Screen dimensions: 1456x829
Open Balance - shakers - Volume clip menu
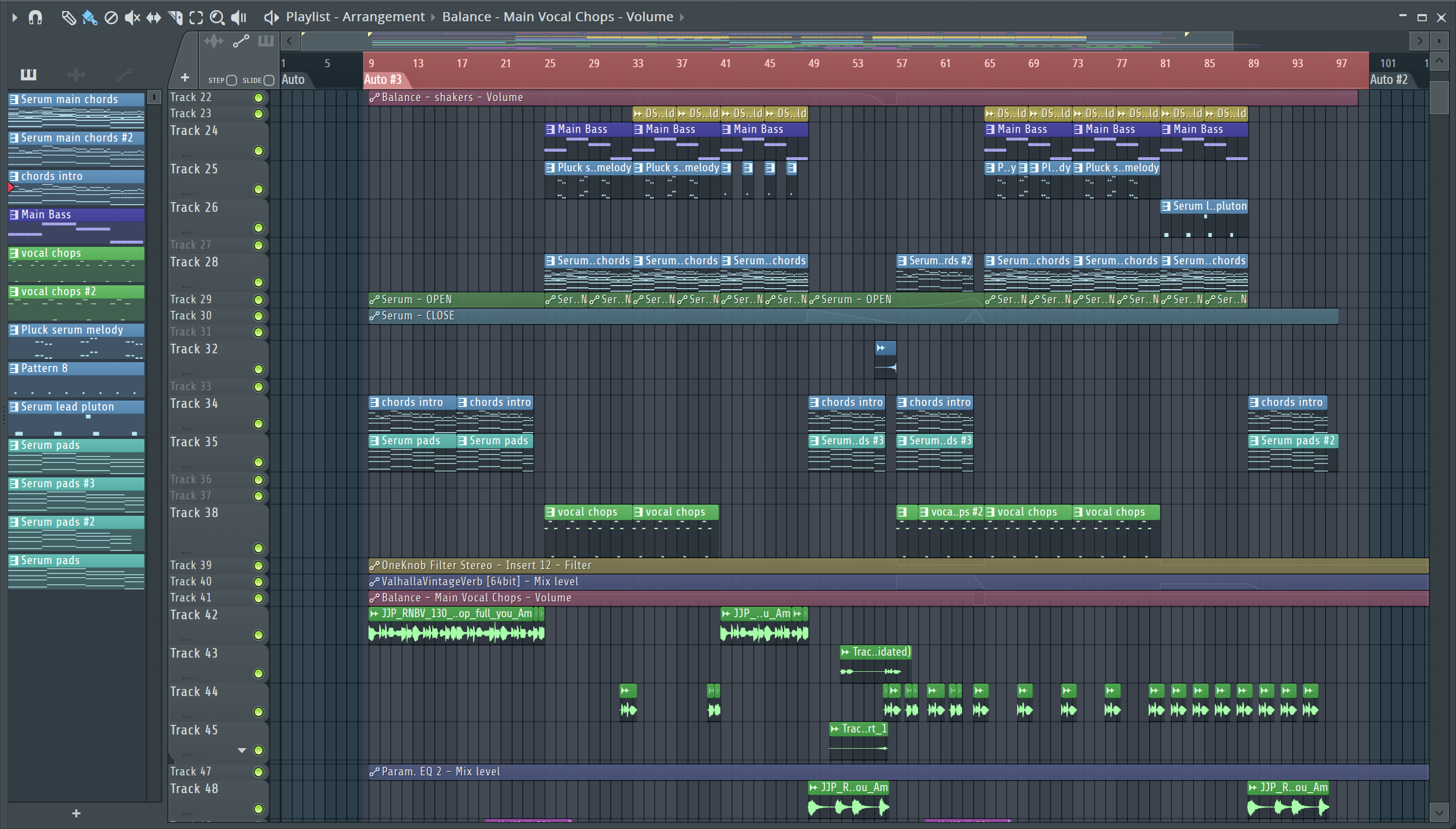coord(374,98)
